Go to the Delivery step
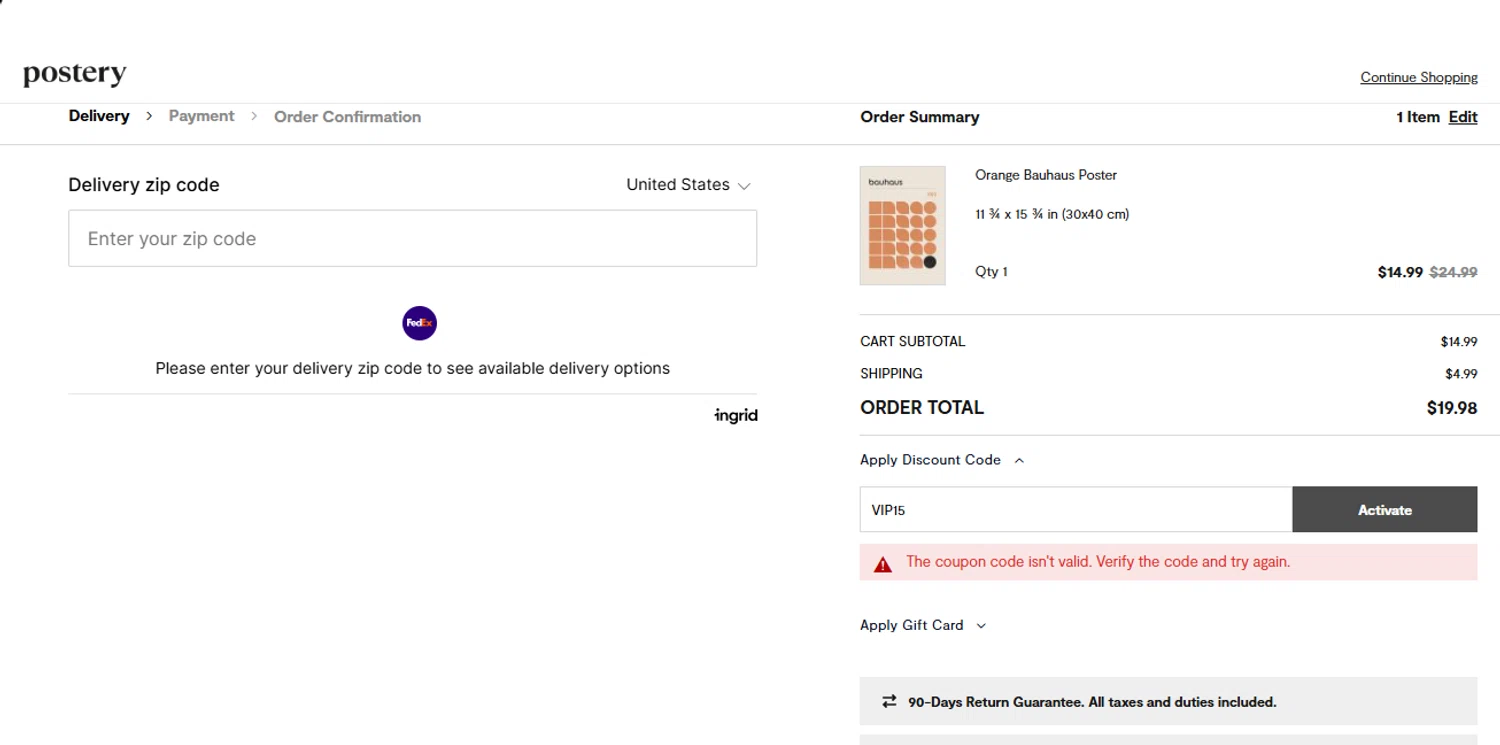This screenshot has width=1500, height=745. (x=99, y=116)
